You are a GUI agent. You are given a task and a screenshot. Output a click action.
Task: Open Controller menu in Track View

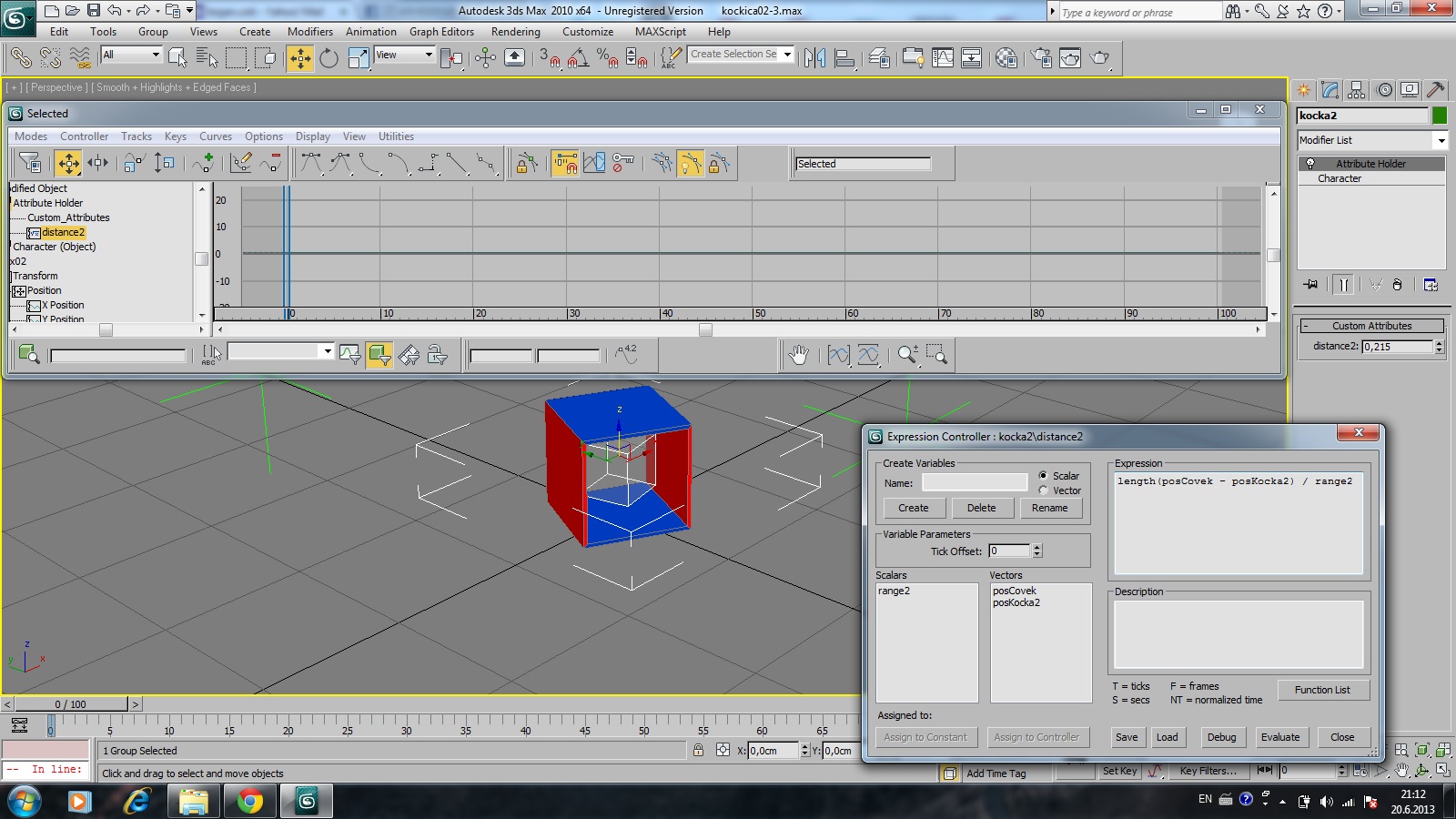coord(85,136)
